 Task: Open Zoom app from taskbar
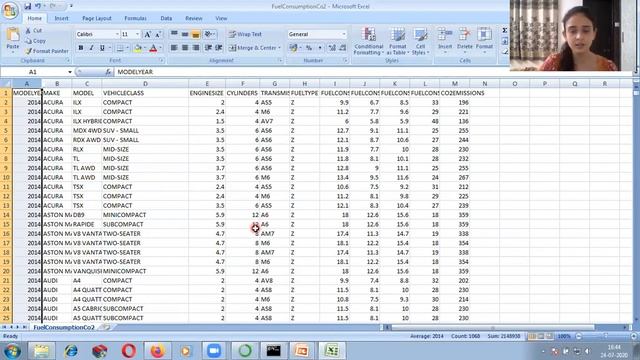[x=213, y=351]
